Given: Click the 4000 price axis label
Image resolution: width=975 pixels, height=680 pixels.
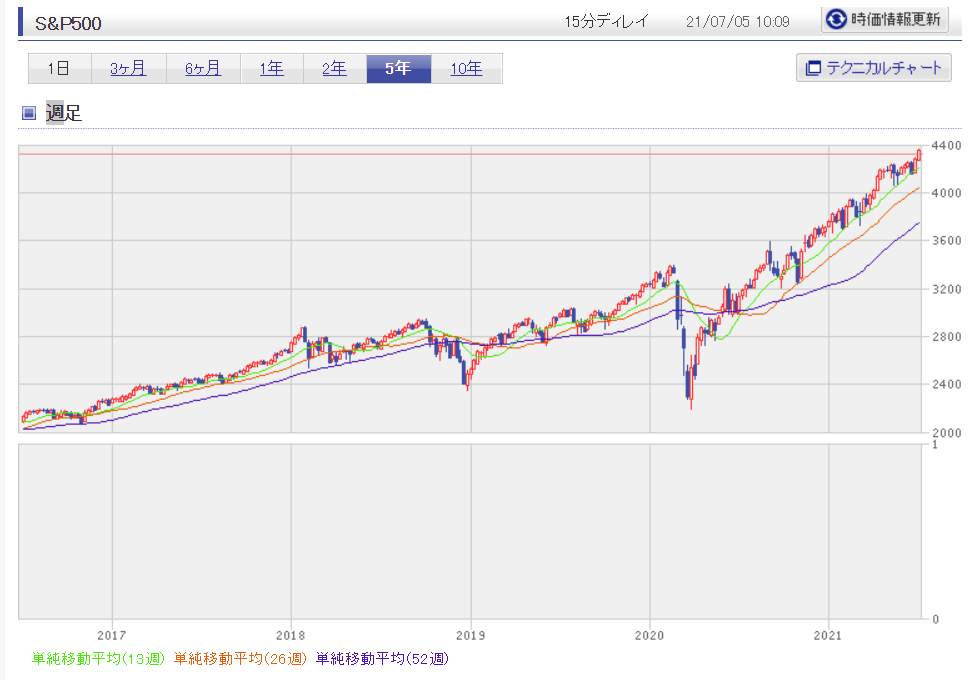Looking at the screenshot, I should pyautogui.click(x=946, y=193).
